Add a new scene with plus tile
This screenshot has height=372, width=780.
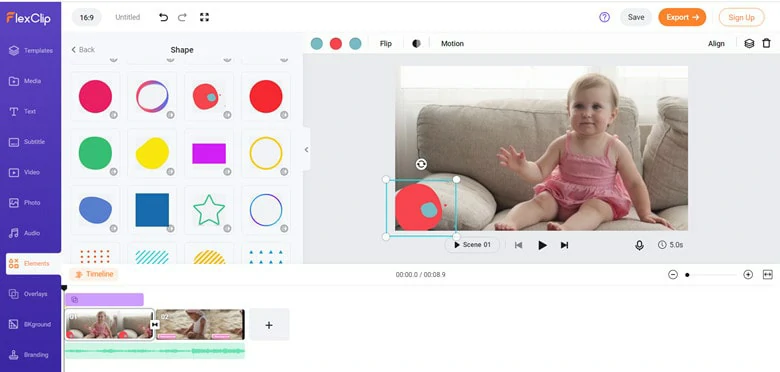[x=269, y=325]
